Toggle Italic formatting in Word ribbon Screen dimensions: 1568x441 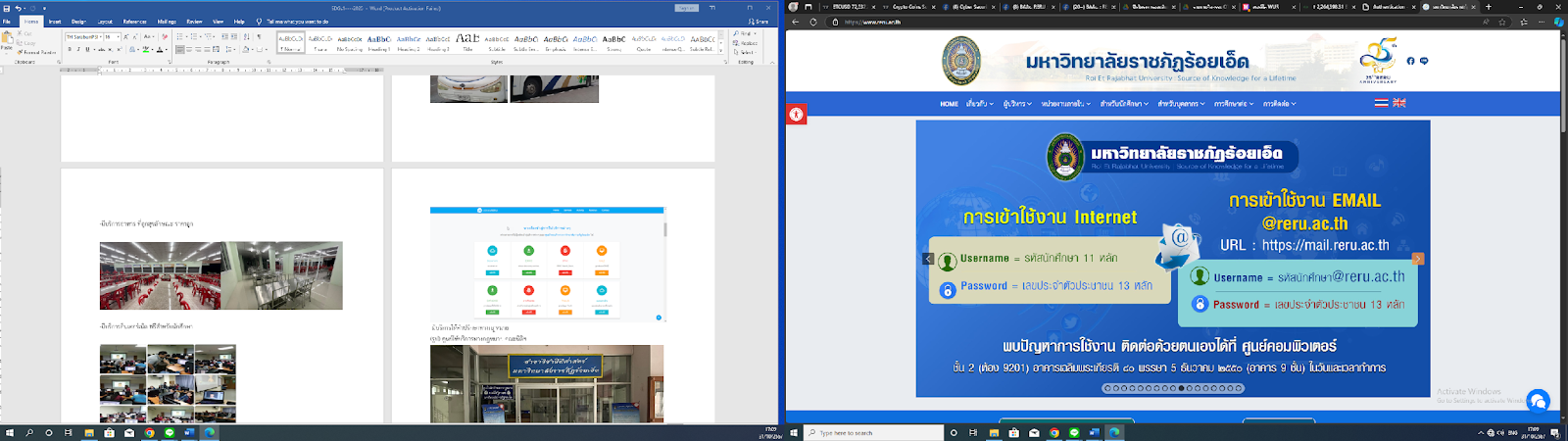pyautogui.click(x=78, y=49)
